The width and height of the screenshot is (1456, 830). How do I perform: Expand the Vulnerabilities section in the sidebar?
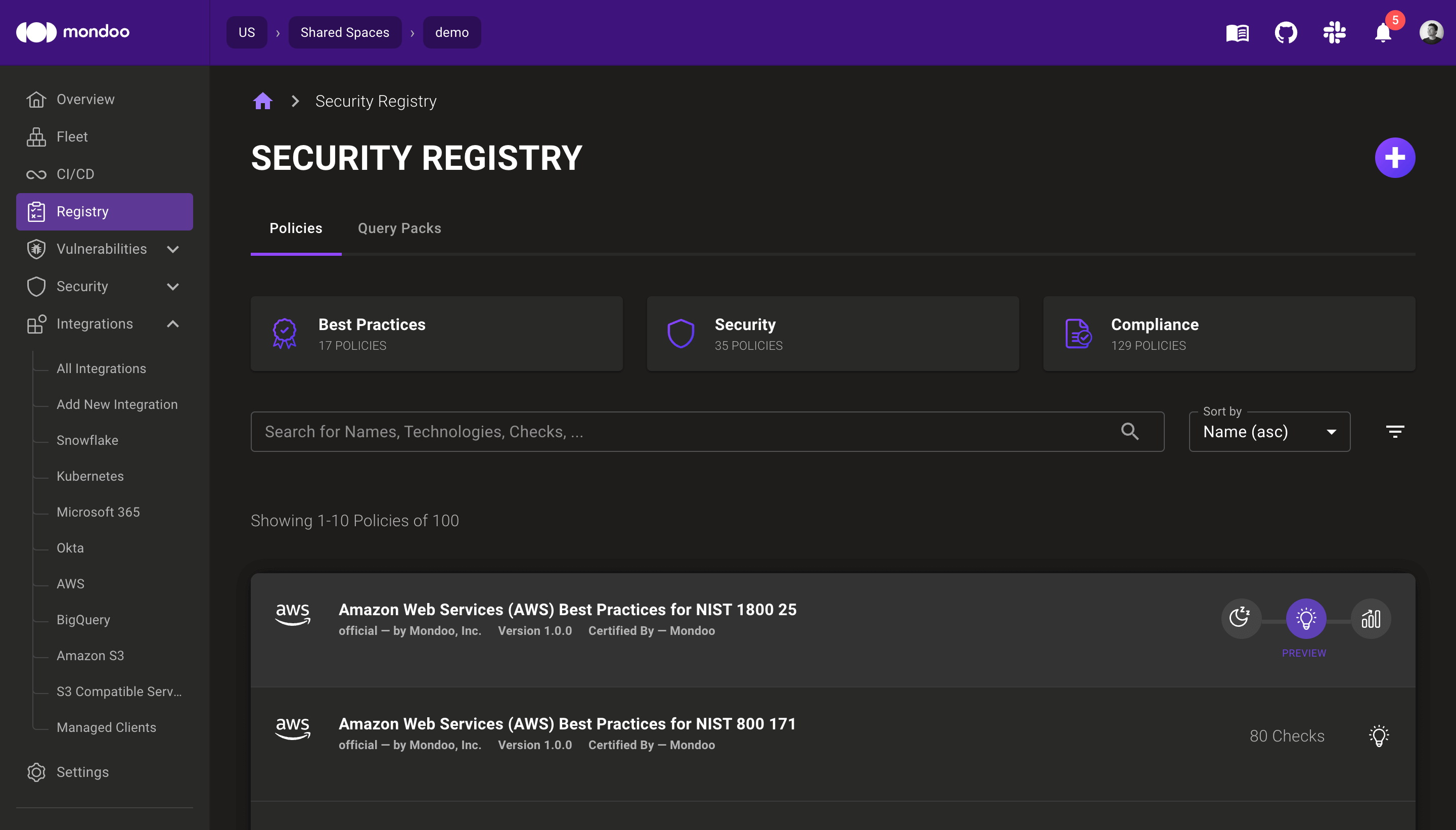pos(173,249)
